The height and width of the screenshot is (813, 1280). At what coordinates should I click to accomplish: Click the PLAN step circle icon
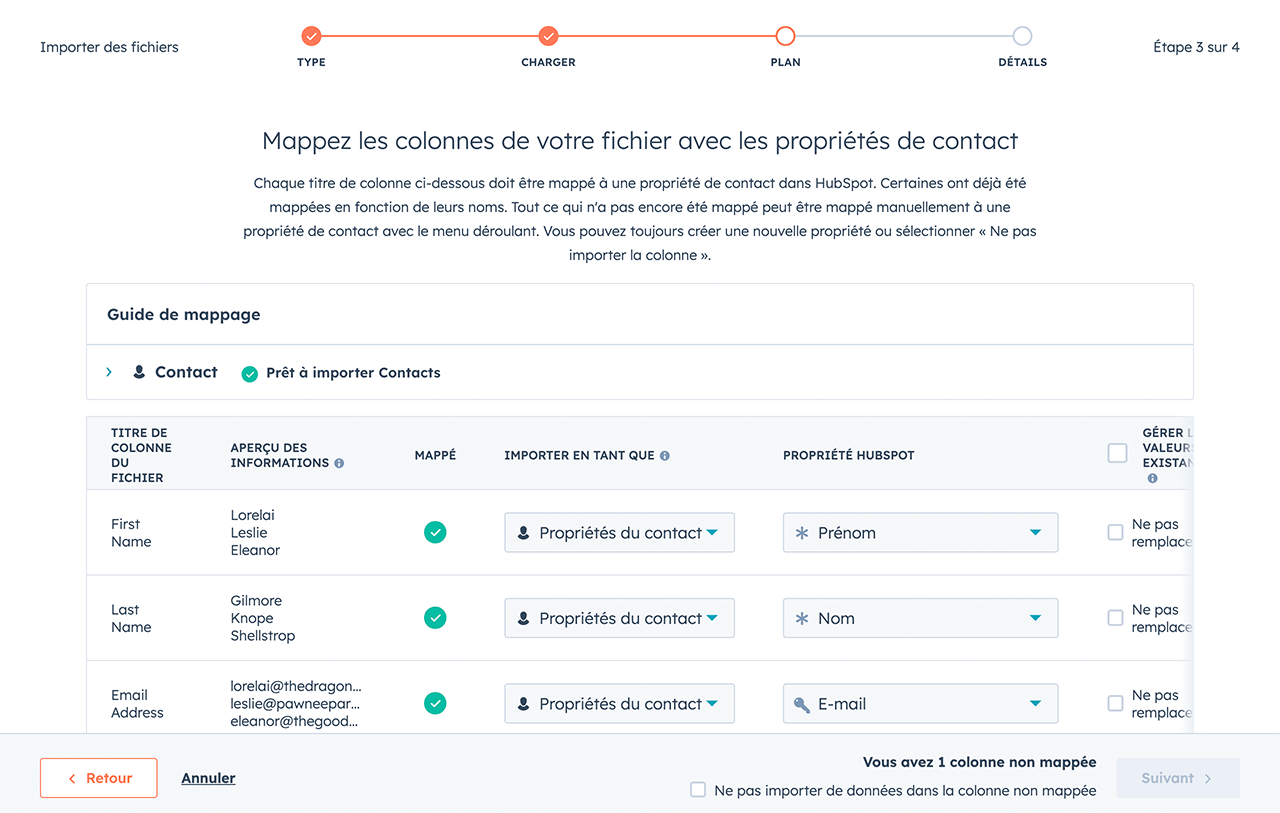785,36
